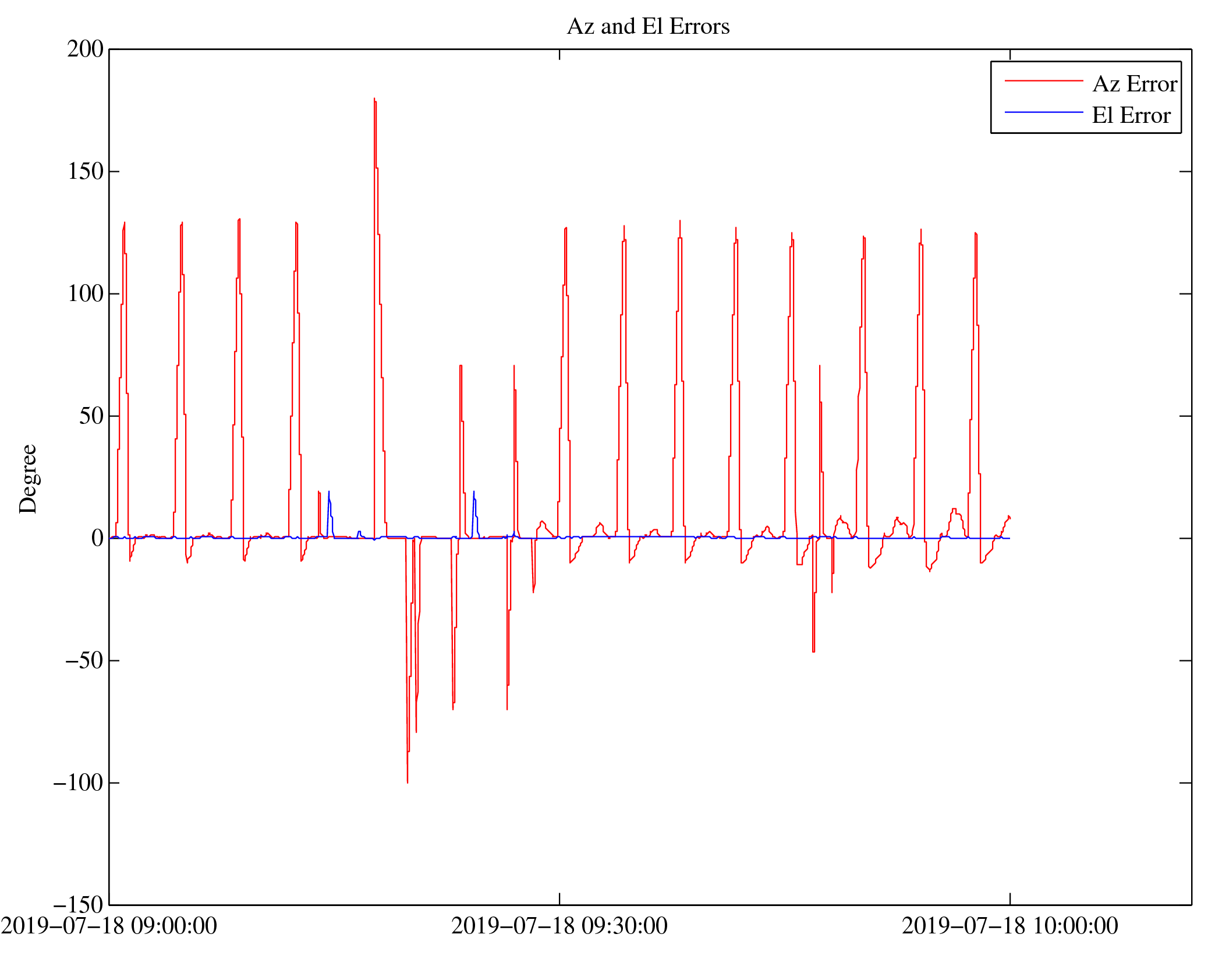Click the 'Az and El Errors' plot title
This screenshot has width=1208, height=980.
click(x=648, y=27)
